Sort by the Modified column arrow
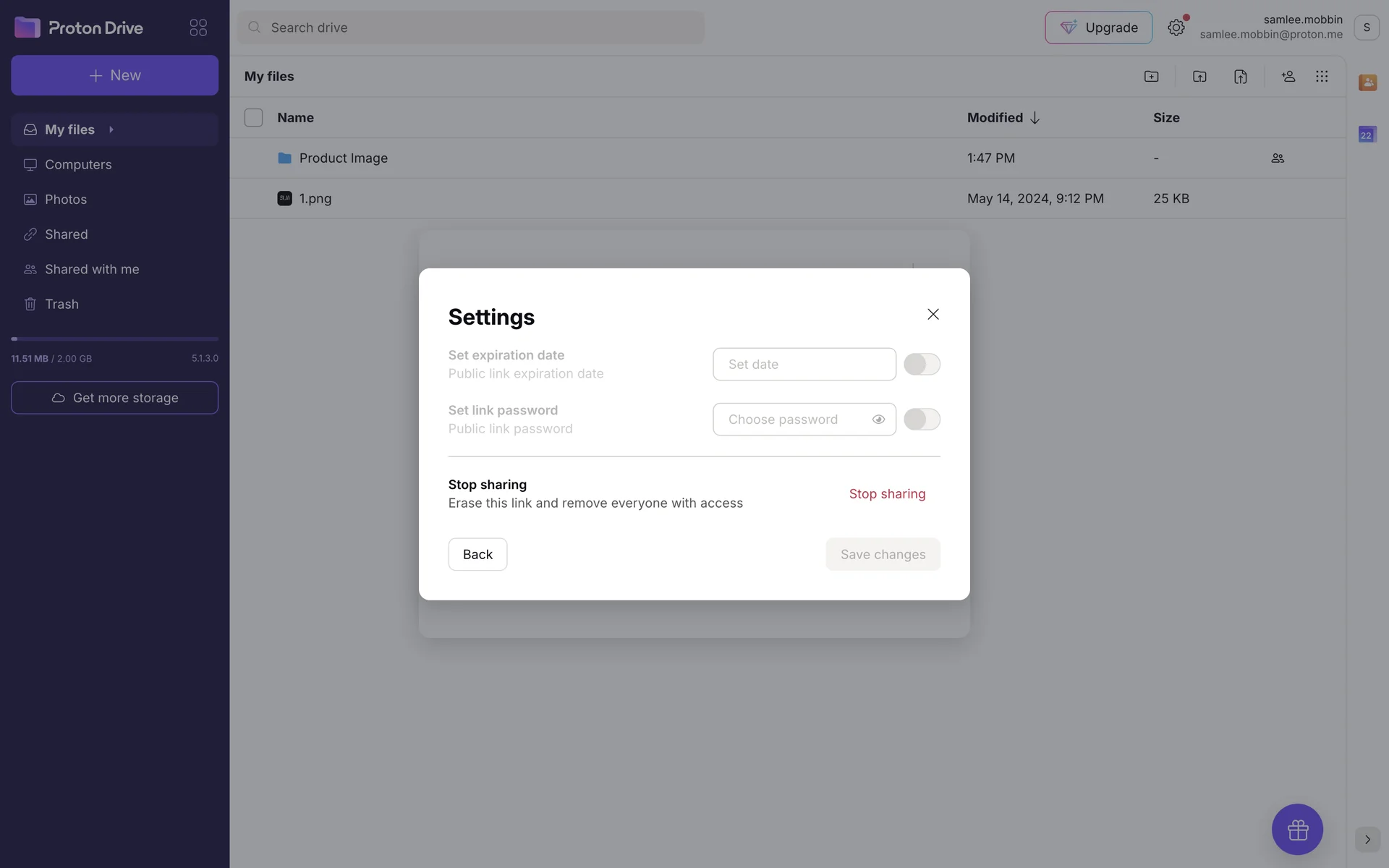 tap(1035, 118)
